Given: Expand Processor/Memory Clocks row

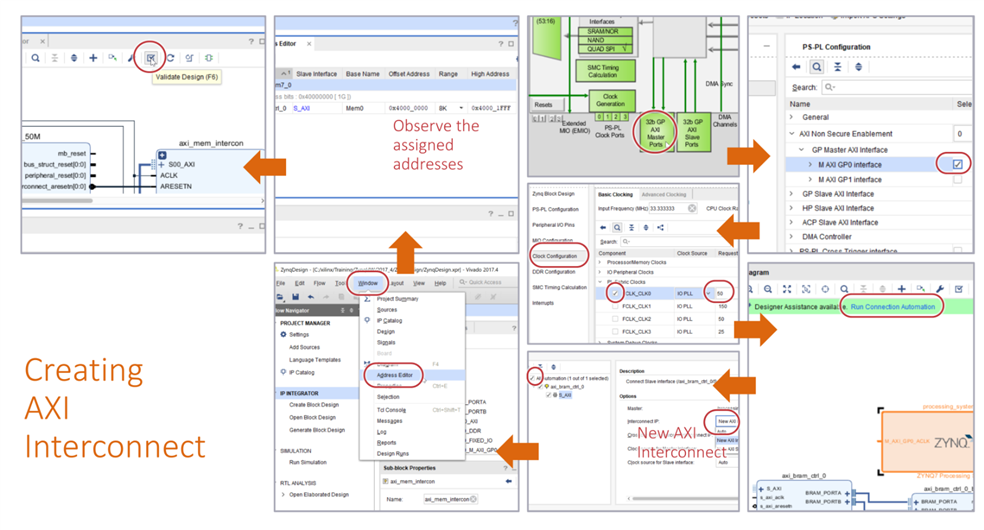Looking at the screenshot, I should (599, 262).
